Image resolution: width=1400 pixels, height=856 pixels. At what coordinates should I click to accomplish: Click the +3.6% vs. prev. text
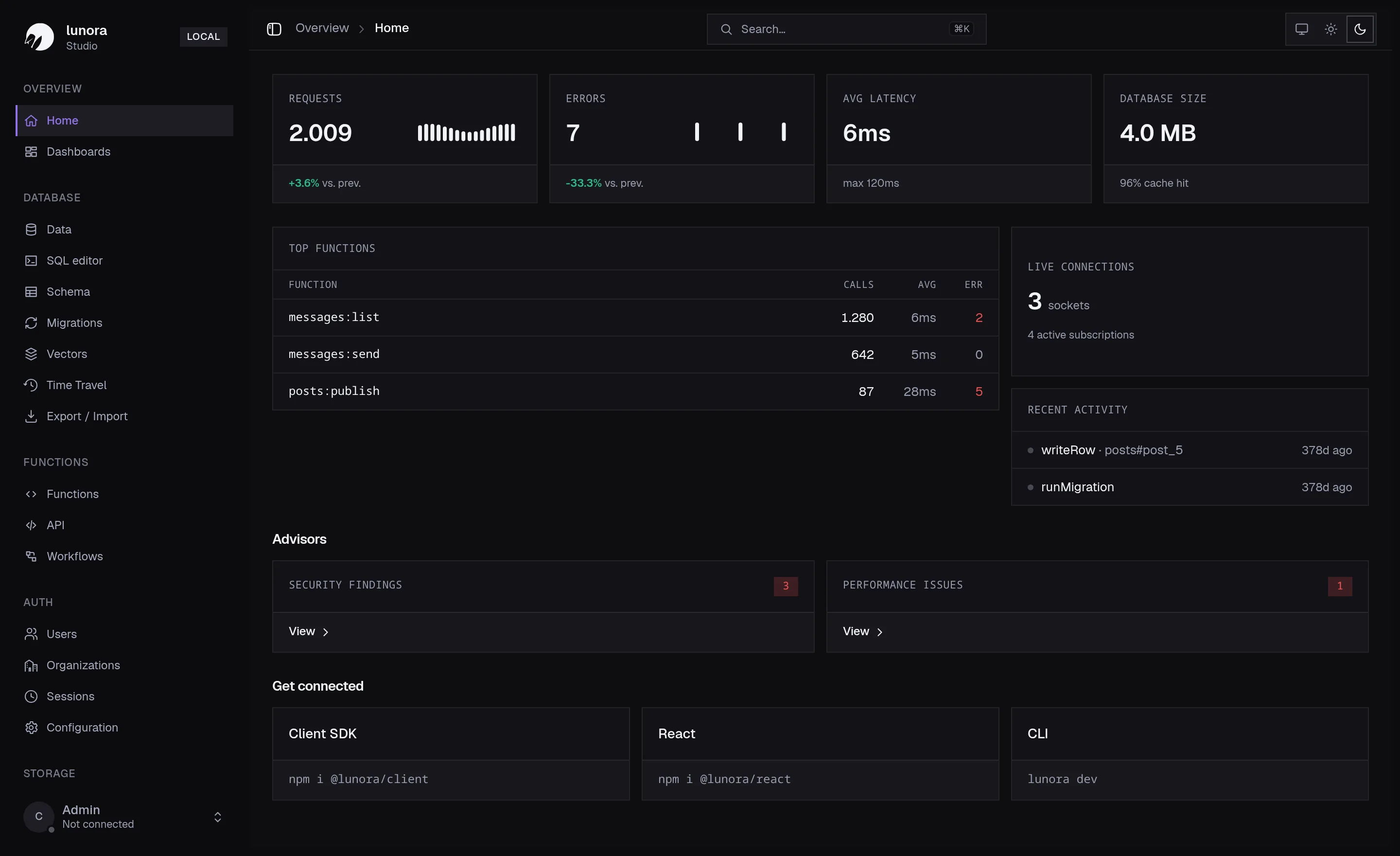coord(324,183)
